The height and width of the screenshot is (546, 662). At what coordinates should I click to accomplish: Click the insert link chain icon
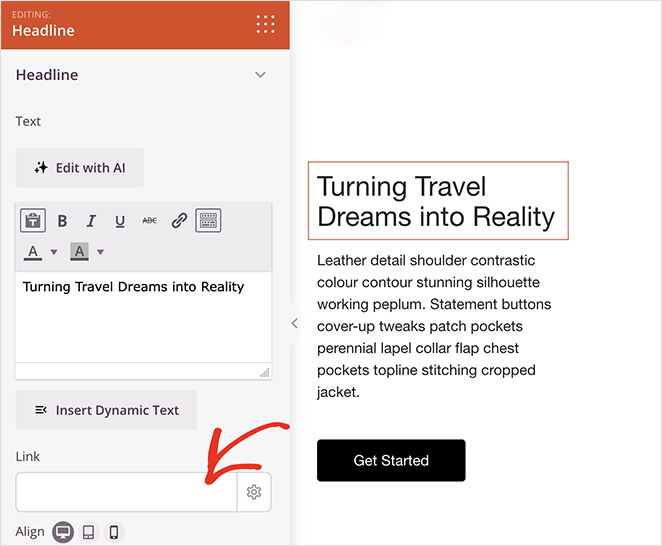pos(179,221)
